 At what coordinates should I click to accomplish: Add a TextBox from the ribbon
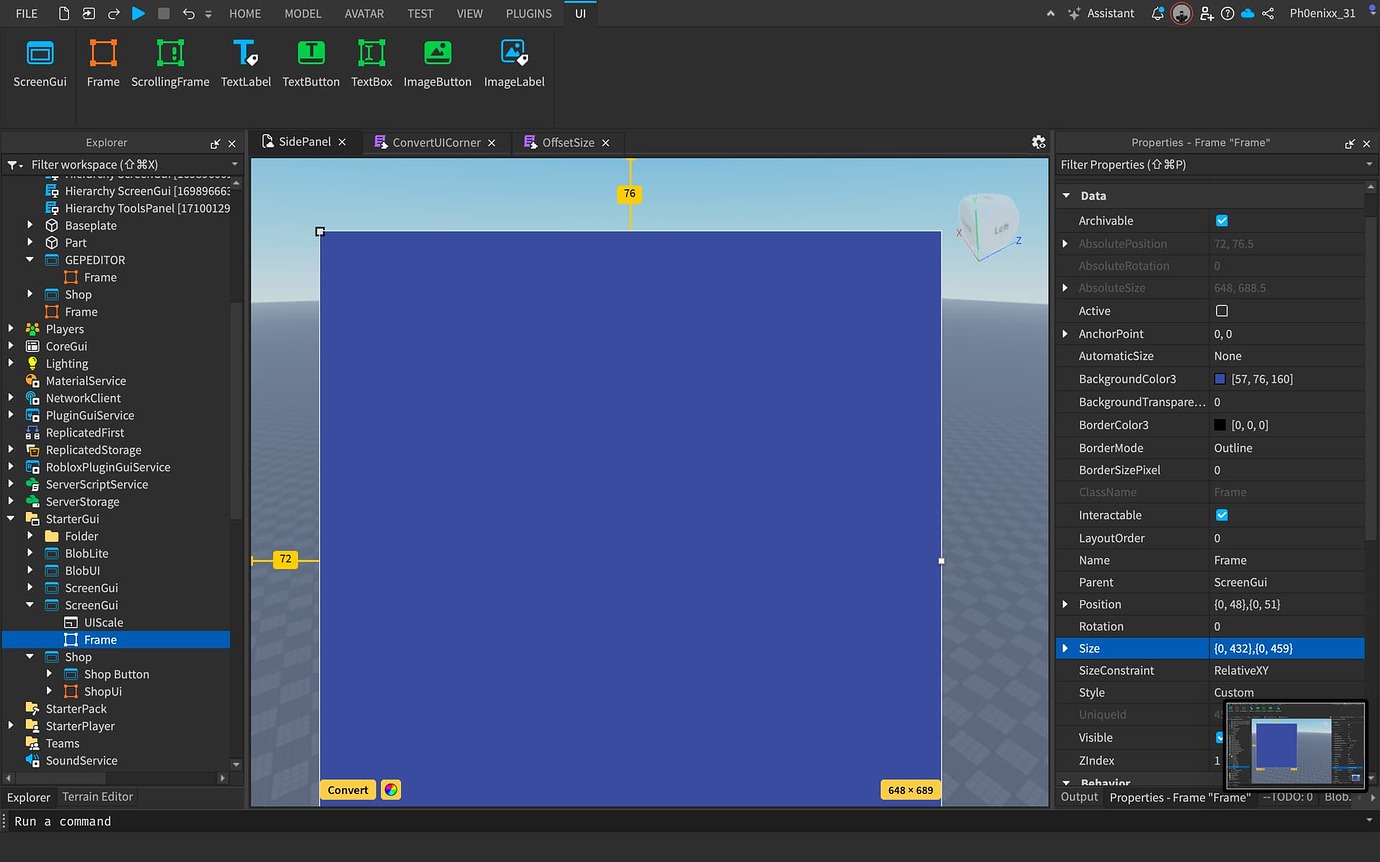371,64
